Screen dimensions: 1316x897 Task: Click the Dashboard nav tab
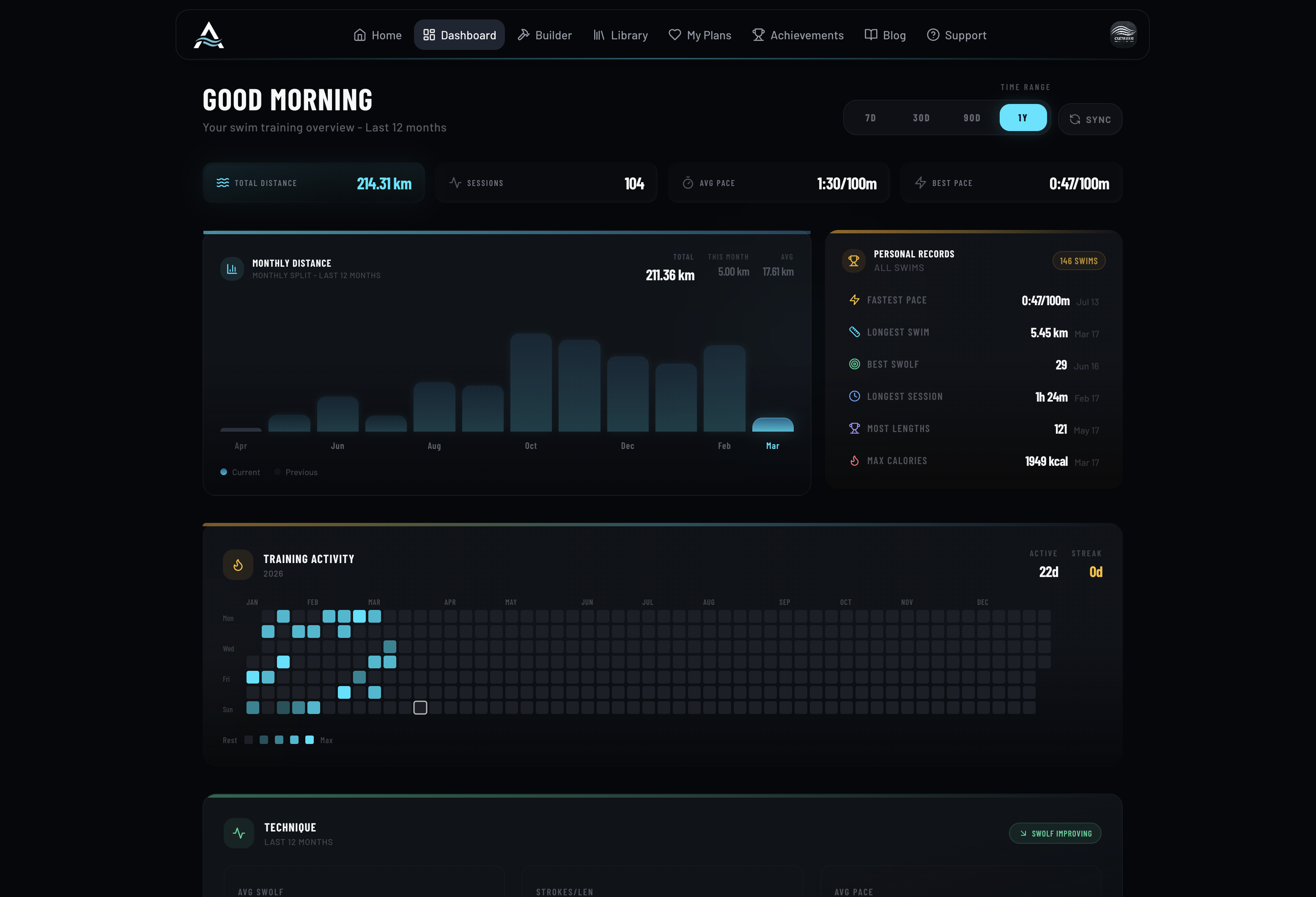pos(459,35)
